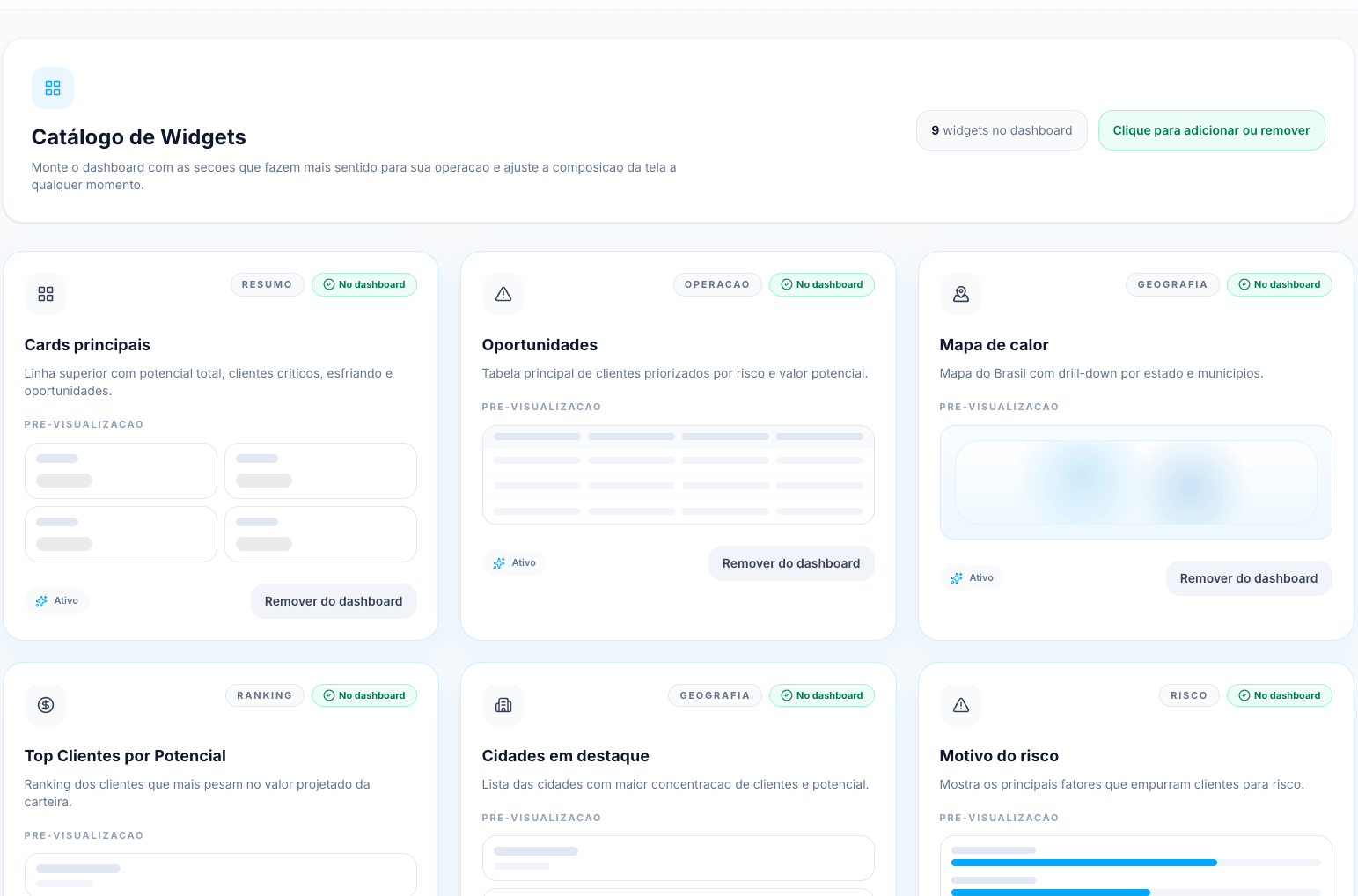Click the longer blue bar in Motivo do risco preview
Viewport: 1358px width, 896px height.
(x=1084, y=863)
